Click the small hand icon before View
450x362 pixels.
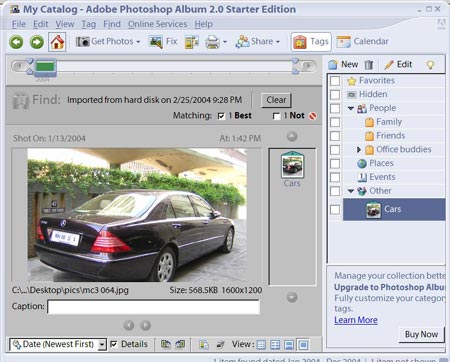point(220,344)
